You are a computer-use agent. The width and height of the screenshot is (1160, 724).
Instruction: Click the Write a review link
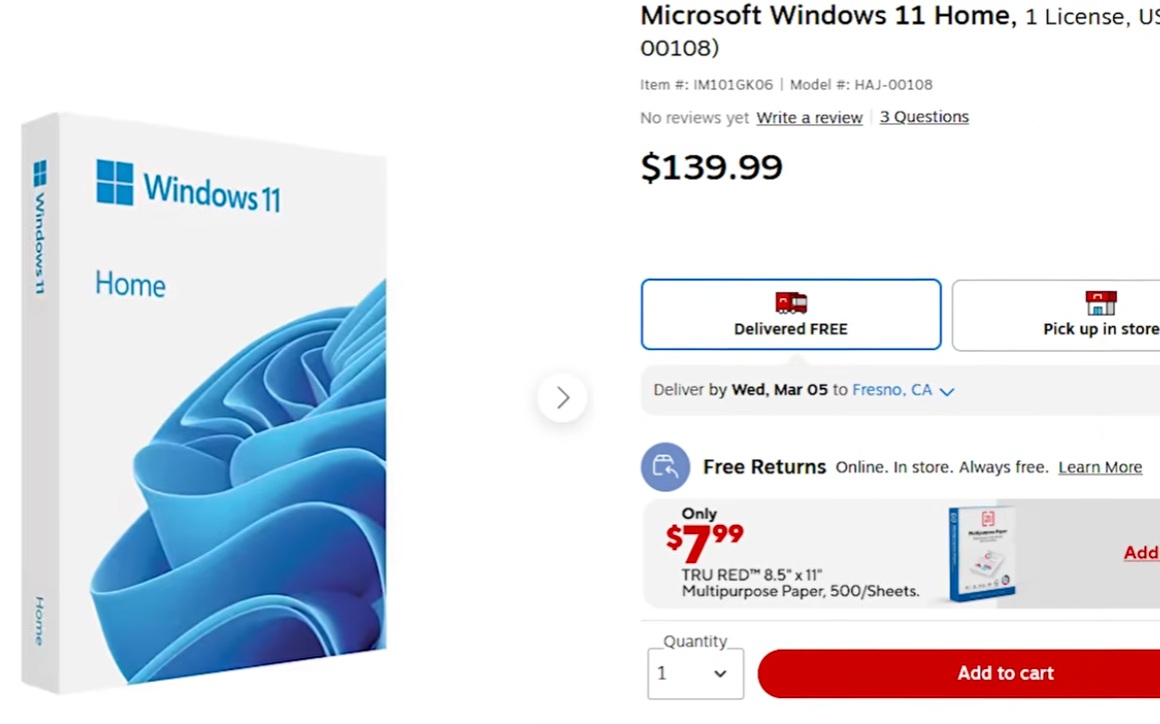click(x=809, y=118)
